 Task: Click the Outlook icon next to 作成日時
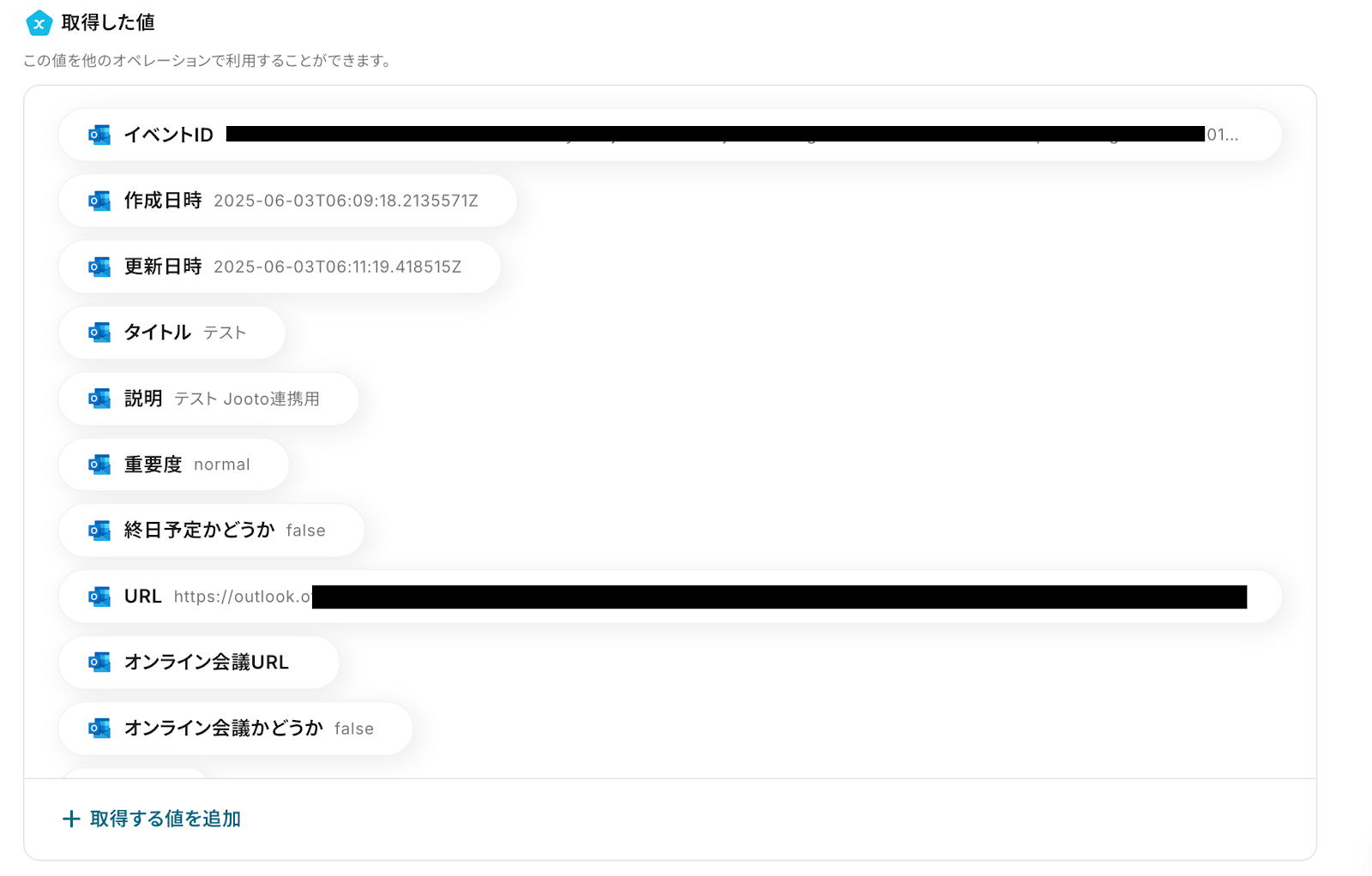(x=99, y=201)
